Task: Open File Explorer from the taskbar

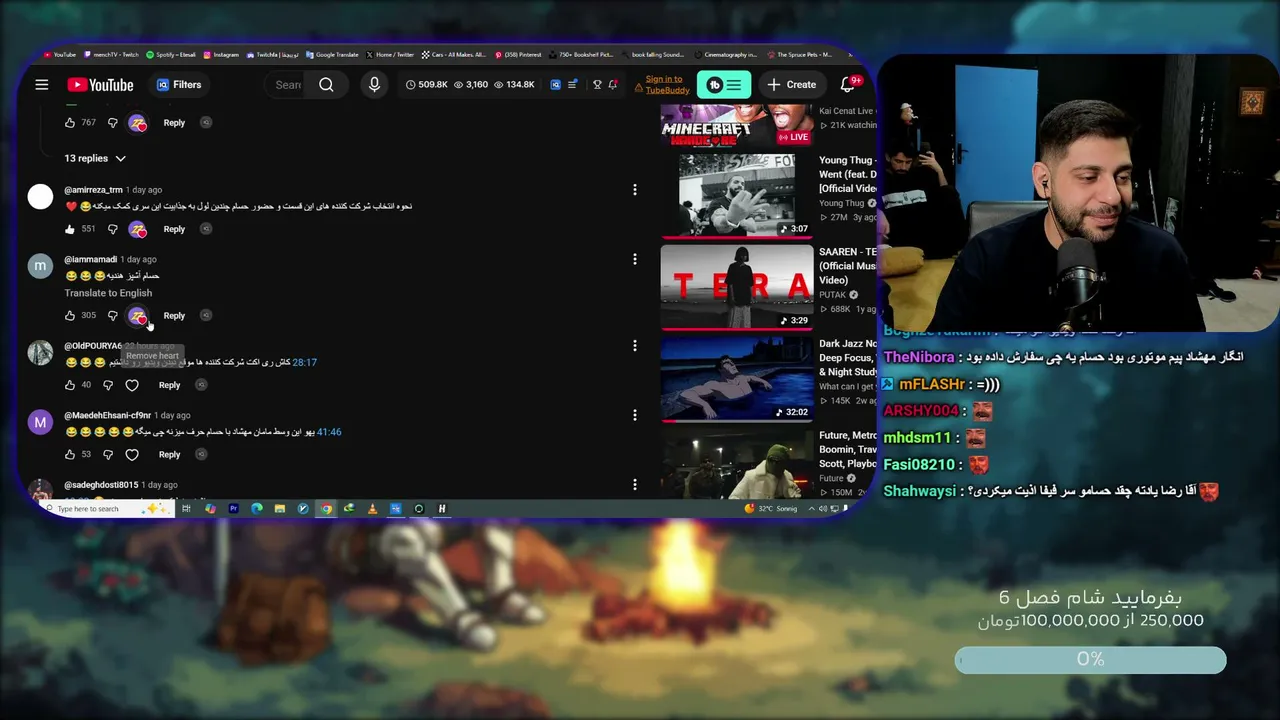Action: pos(280,509)
